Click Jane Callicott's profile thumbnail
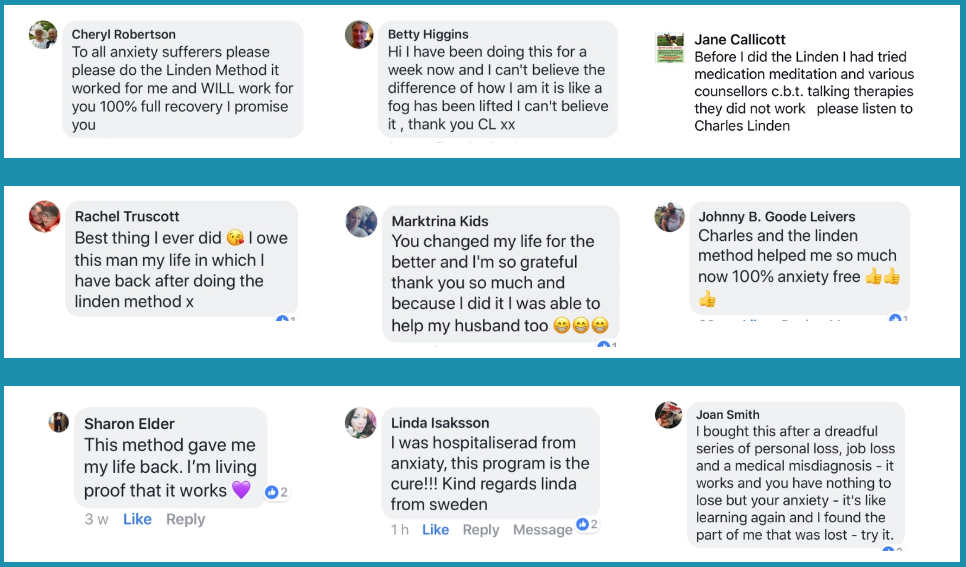Image resolution: width=966 pixels, height=567 pixels. click(x=669, y=47)
